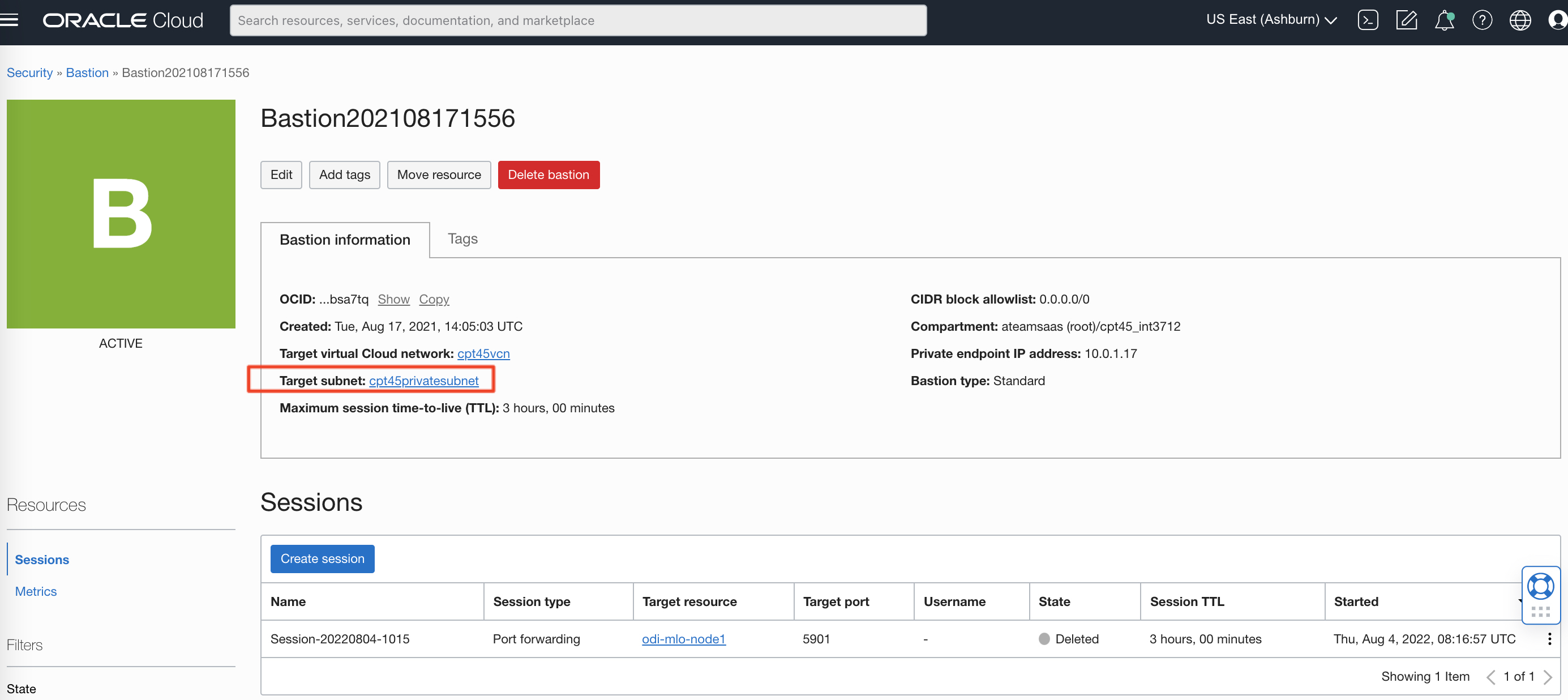
Task: Launch Cloud Shell from the header
Action: coord(1367,20)
